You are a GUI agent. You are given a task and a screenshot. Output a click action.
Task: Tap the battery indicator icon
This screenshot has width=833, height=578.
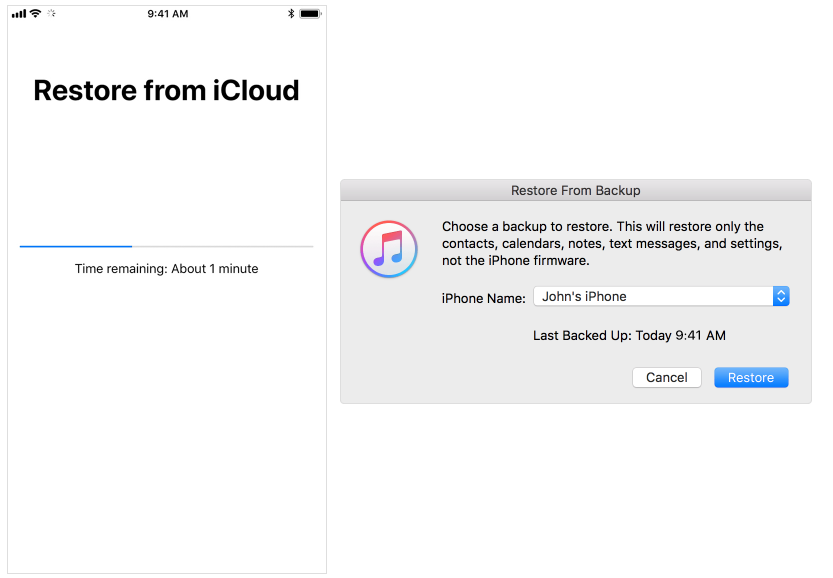coord(310,14)
